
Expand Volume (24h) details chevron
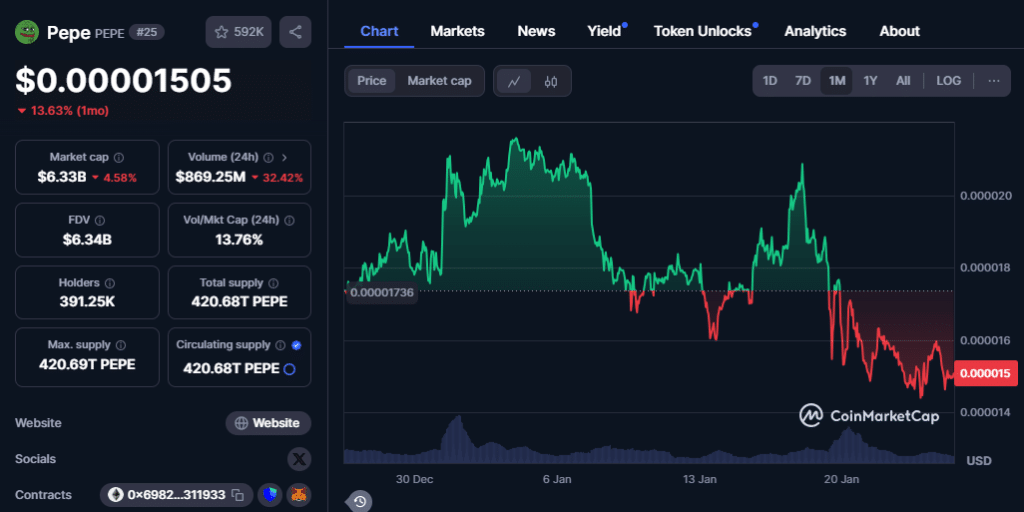pyautogui.click(x=284, y=157)
